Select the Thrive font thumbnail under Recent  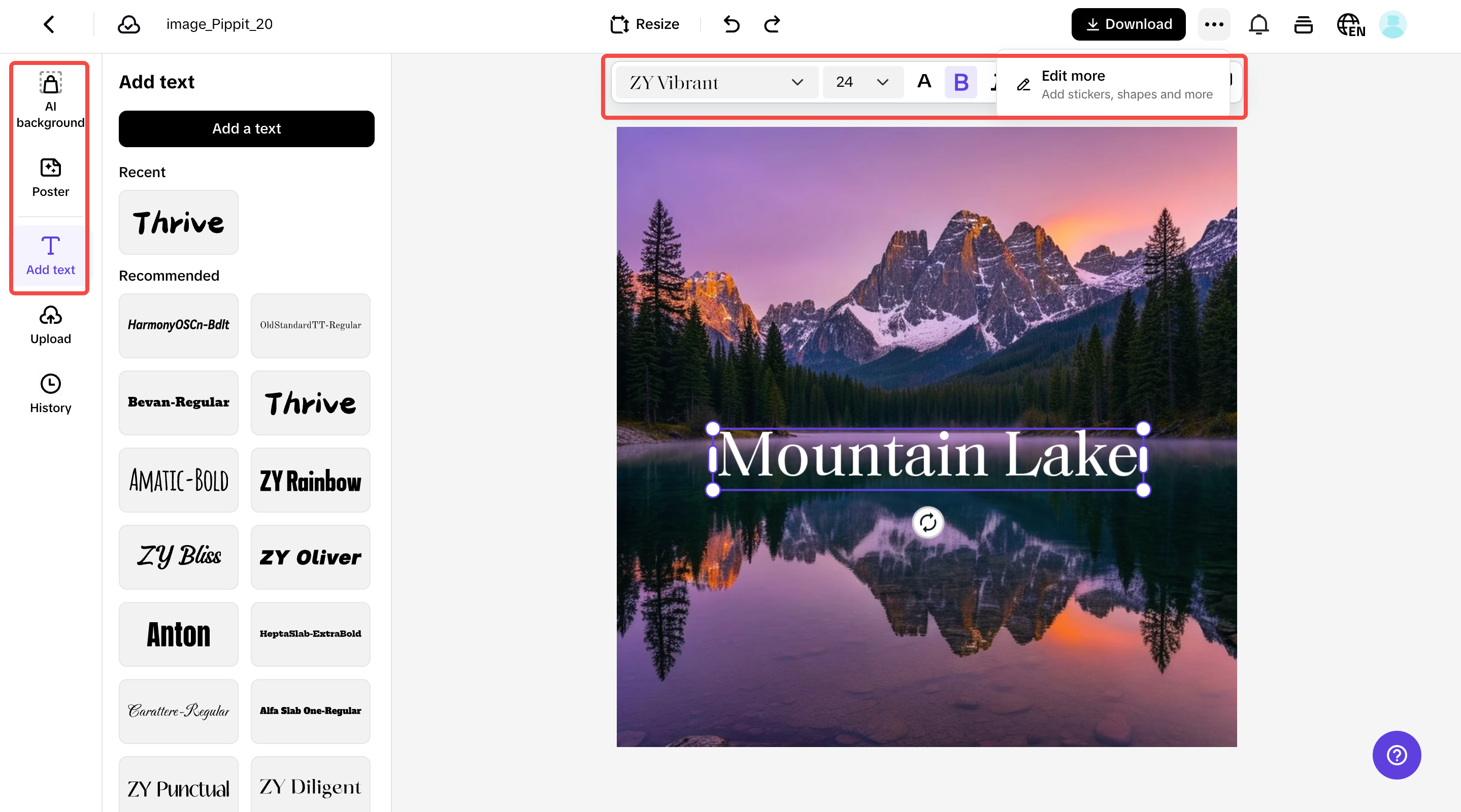178,222
